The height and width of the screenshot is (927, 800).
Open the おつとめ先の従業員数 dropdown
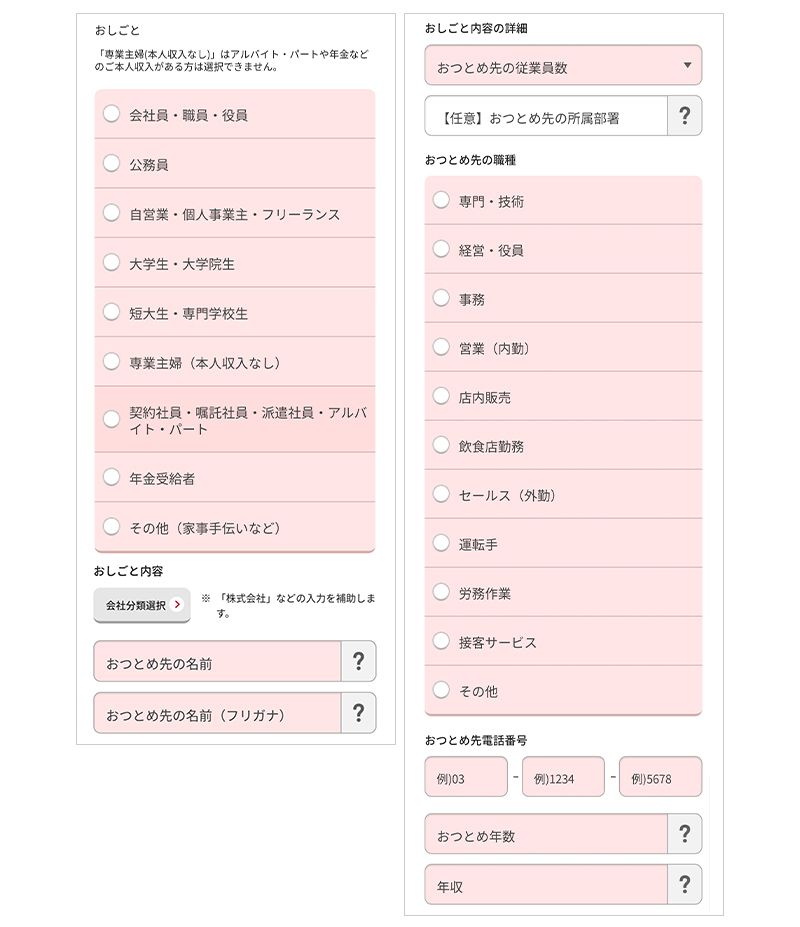(x=563, y=65)
